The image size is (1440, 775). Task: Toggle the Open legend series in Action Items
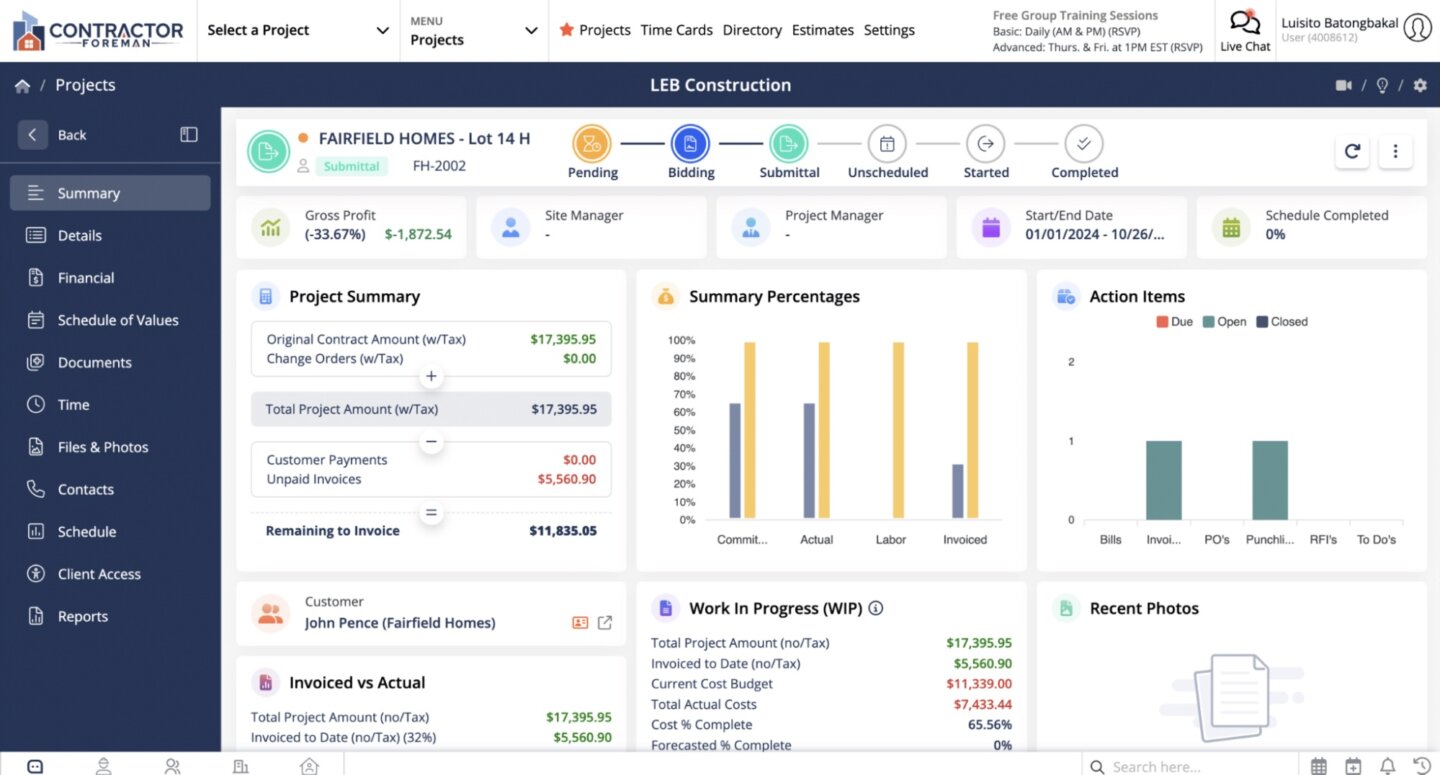[x=1224, y=322]
